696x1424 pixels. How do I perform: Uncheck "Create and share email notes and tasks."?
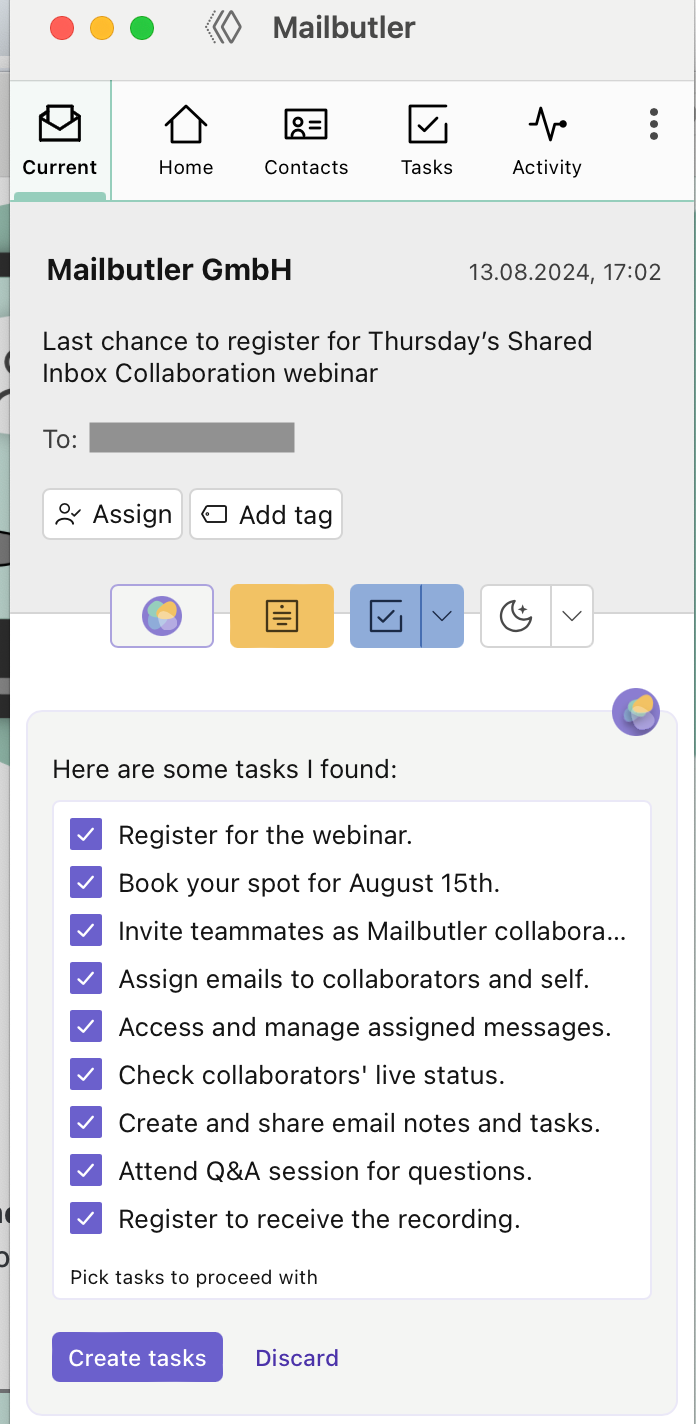click(x=86, y=1123)
